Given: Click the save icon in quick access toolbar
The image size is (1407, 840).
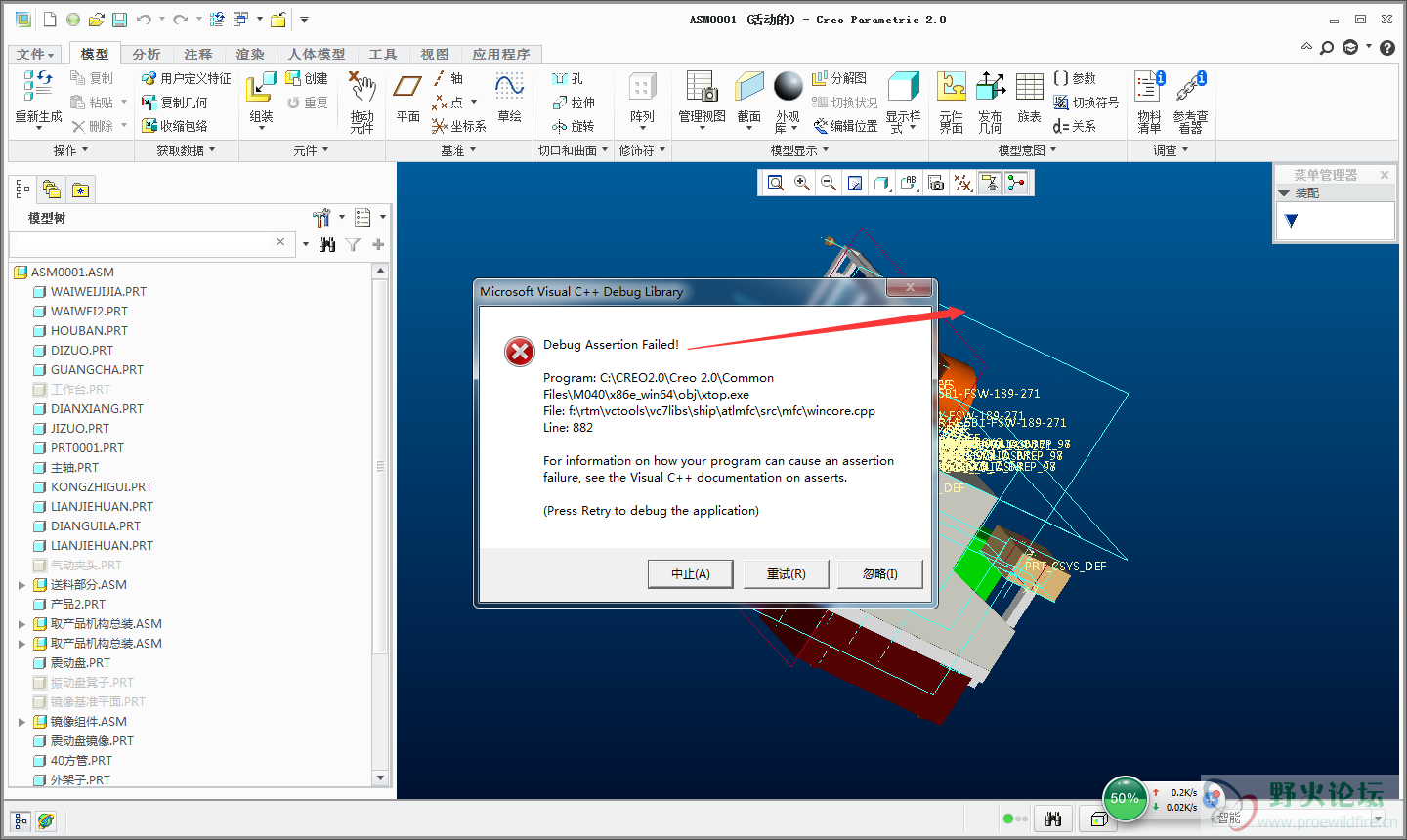Looking at the screenshot, I should (x=119, y=20).
